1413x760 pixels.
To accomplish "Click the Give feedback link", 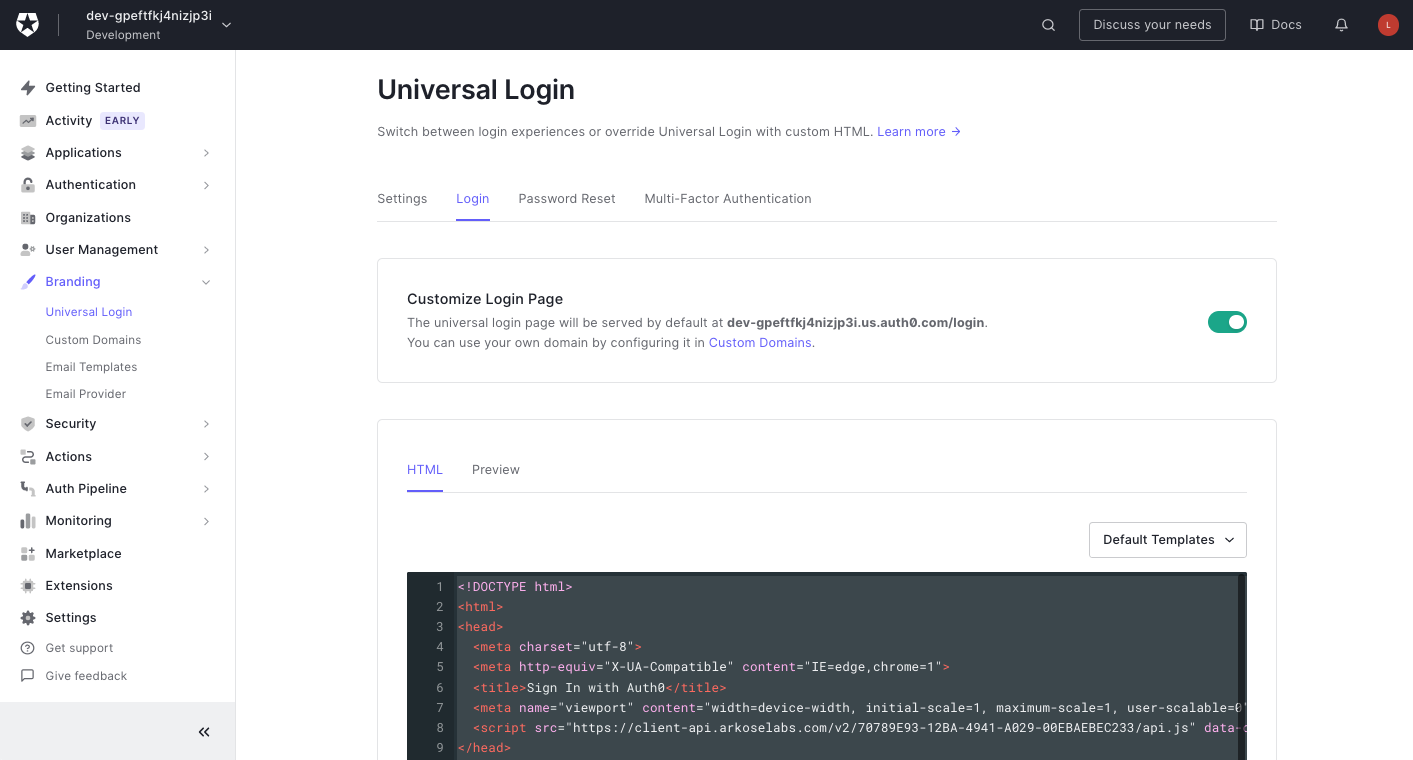I will click(86, 676).
